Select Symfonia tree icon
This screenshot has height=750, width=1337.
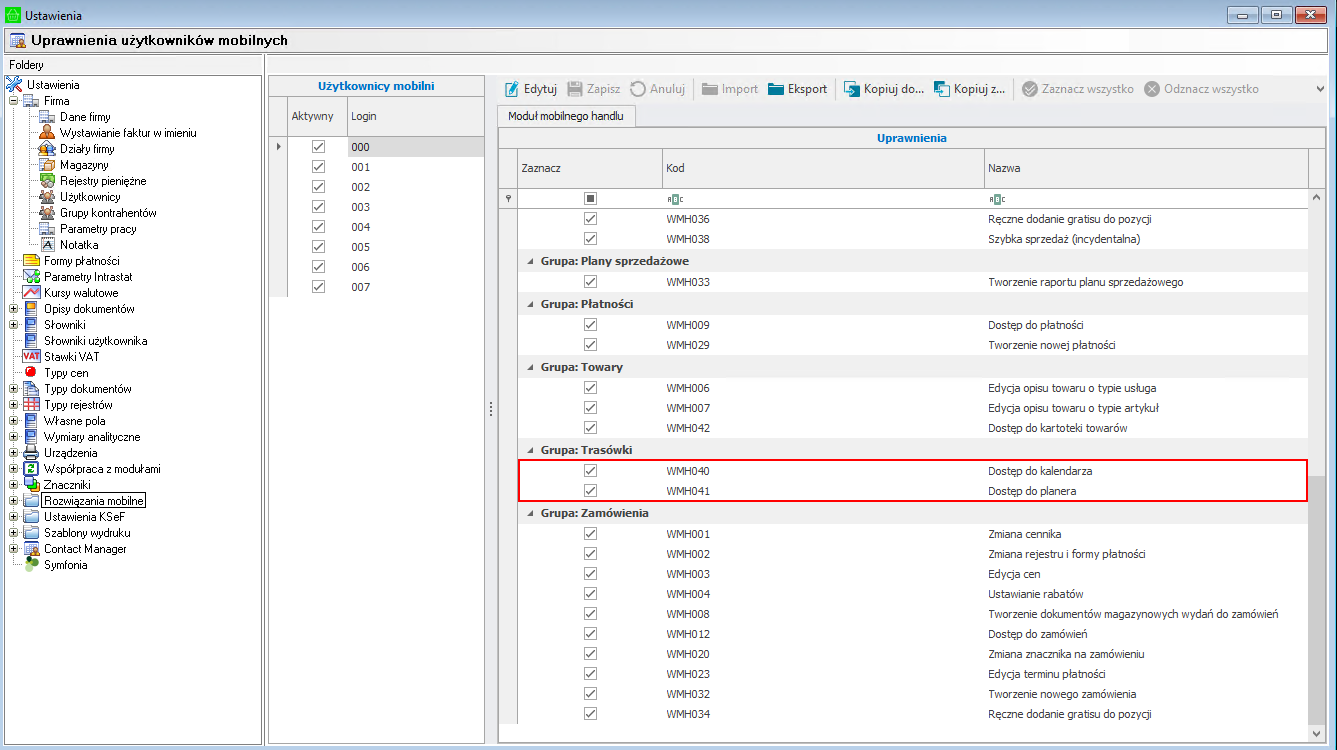pyautogui.click(x=31, y=565)
